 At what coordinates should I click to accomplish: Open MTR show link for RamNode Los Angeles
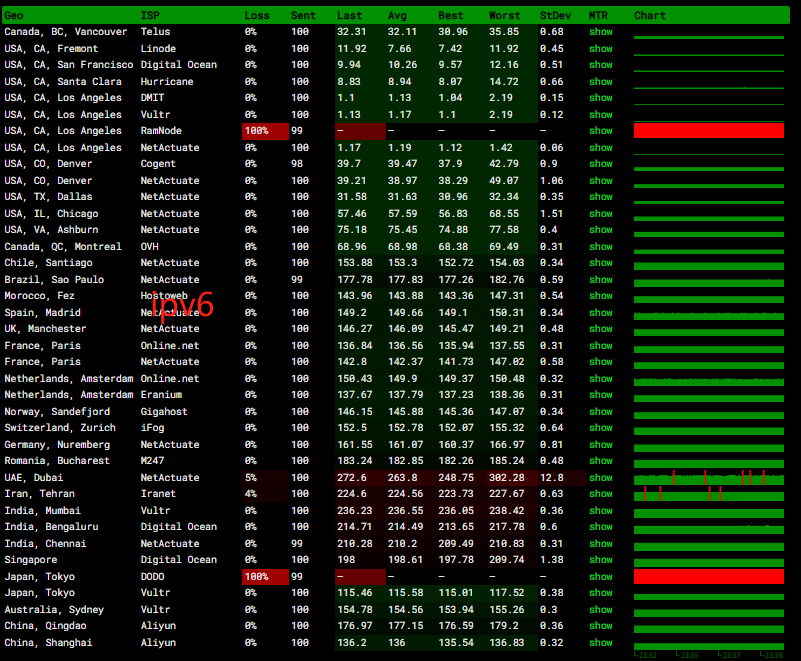point(600,131)
